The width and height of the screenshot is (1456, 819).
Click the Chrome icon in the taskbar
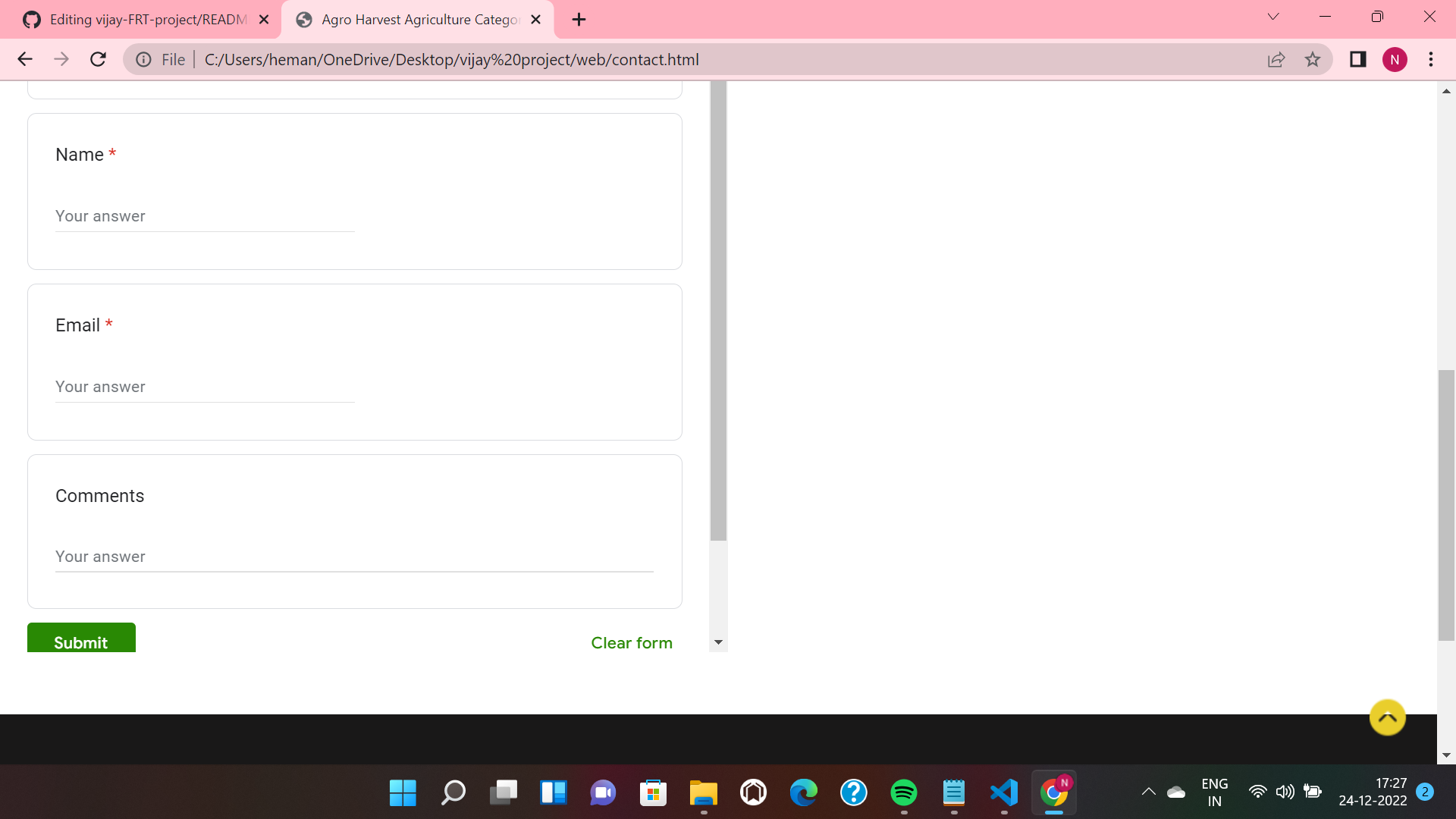pyautogui.click(x=1053, y=793)
